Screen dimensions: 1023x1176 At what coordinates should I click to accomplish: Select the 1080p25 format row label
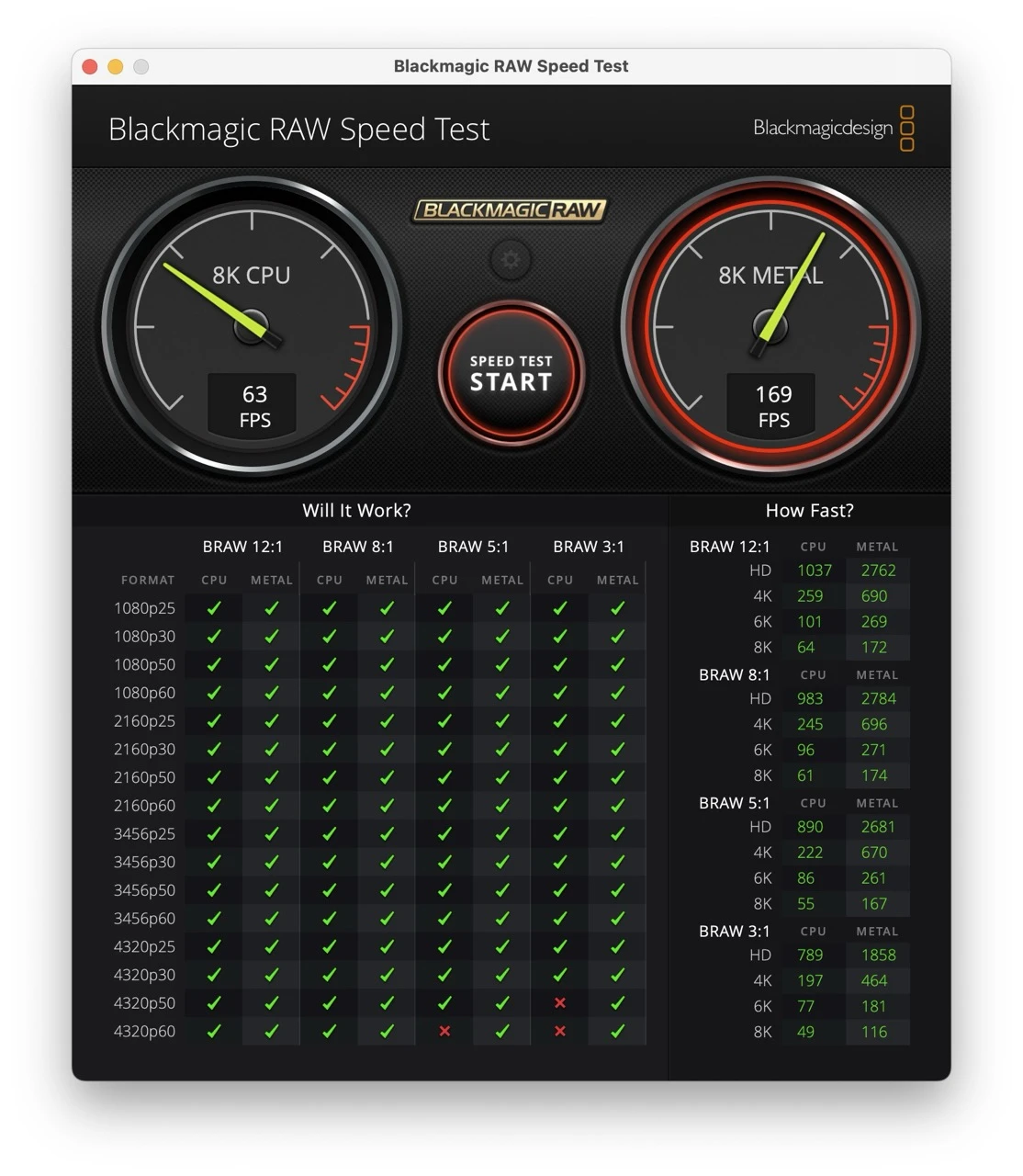(144, 608)
